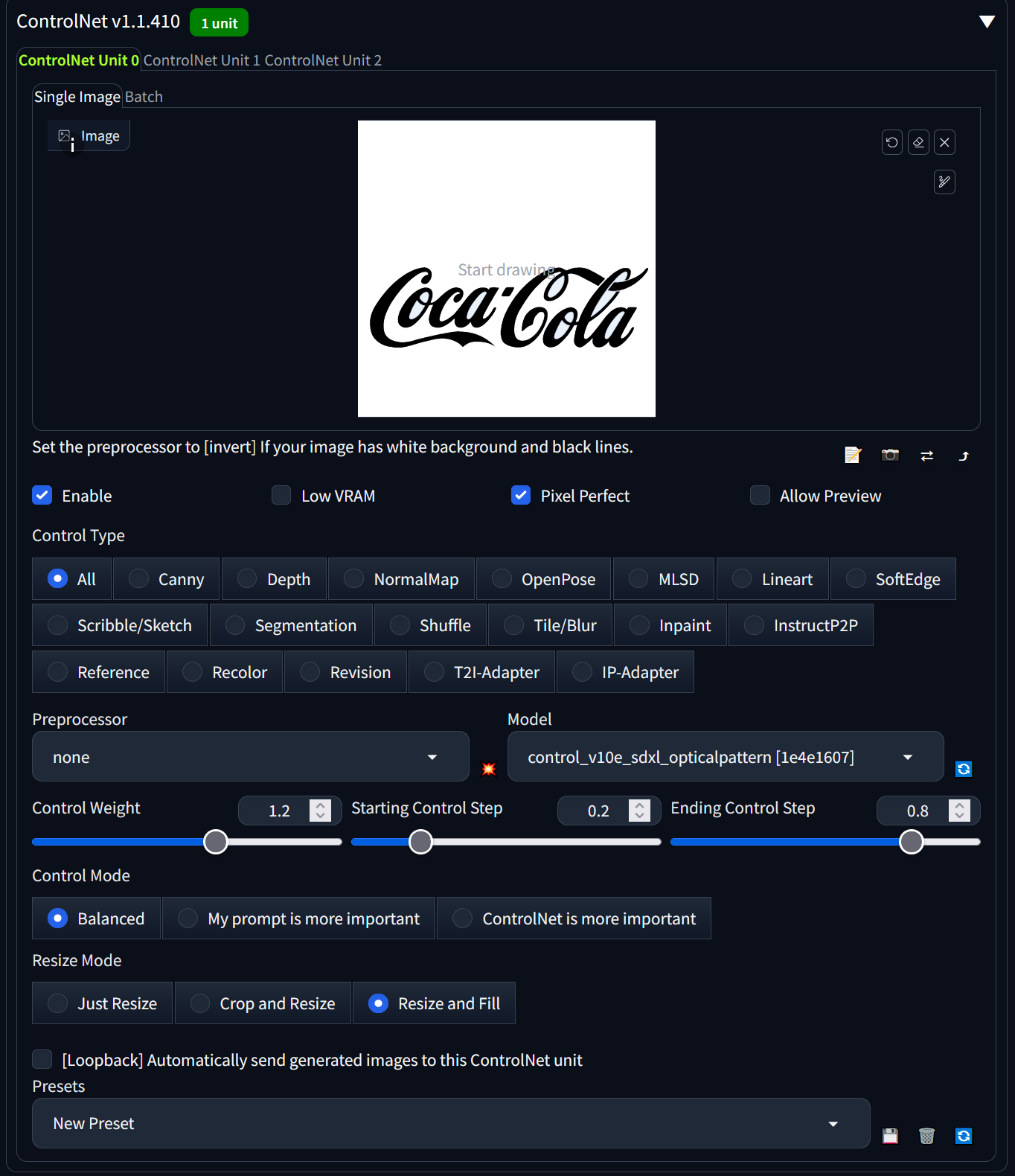Select the Canny control type
Screen dimensions: 1015x1176
(167, 578)
